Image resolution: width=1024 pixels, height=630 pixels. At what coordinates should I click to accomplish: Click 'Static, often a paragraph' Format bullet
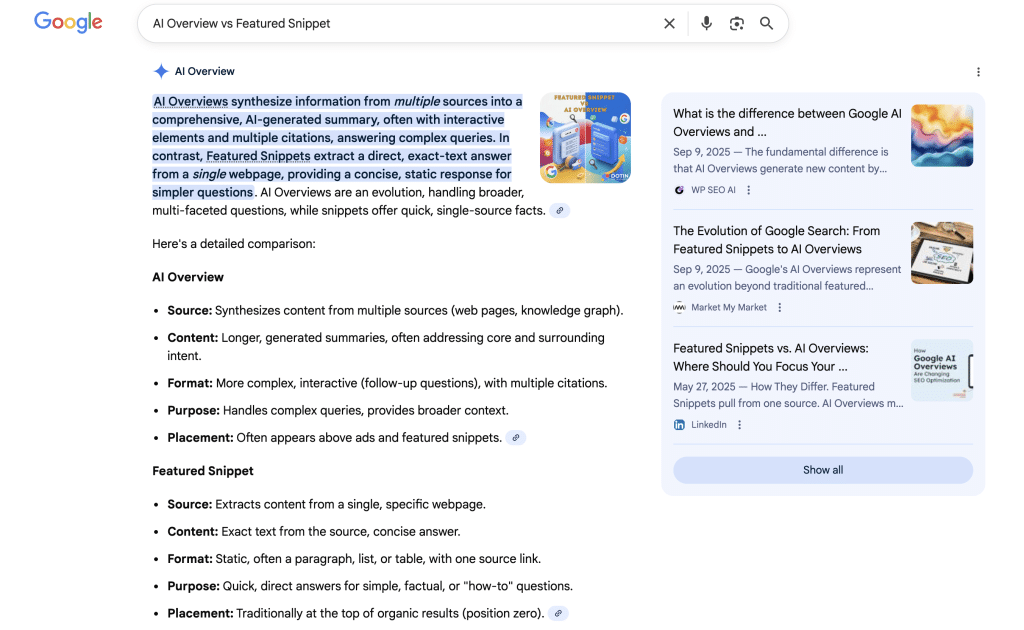pos(354,559)
